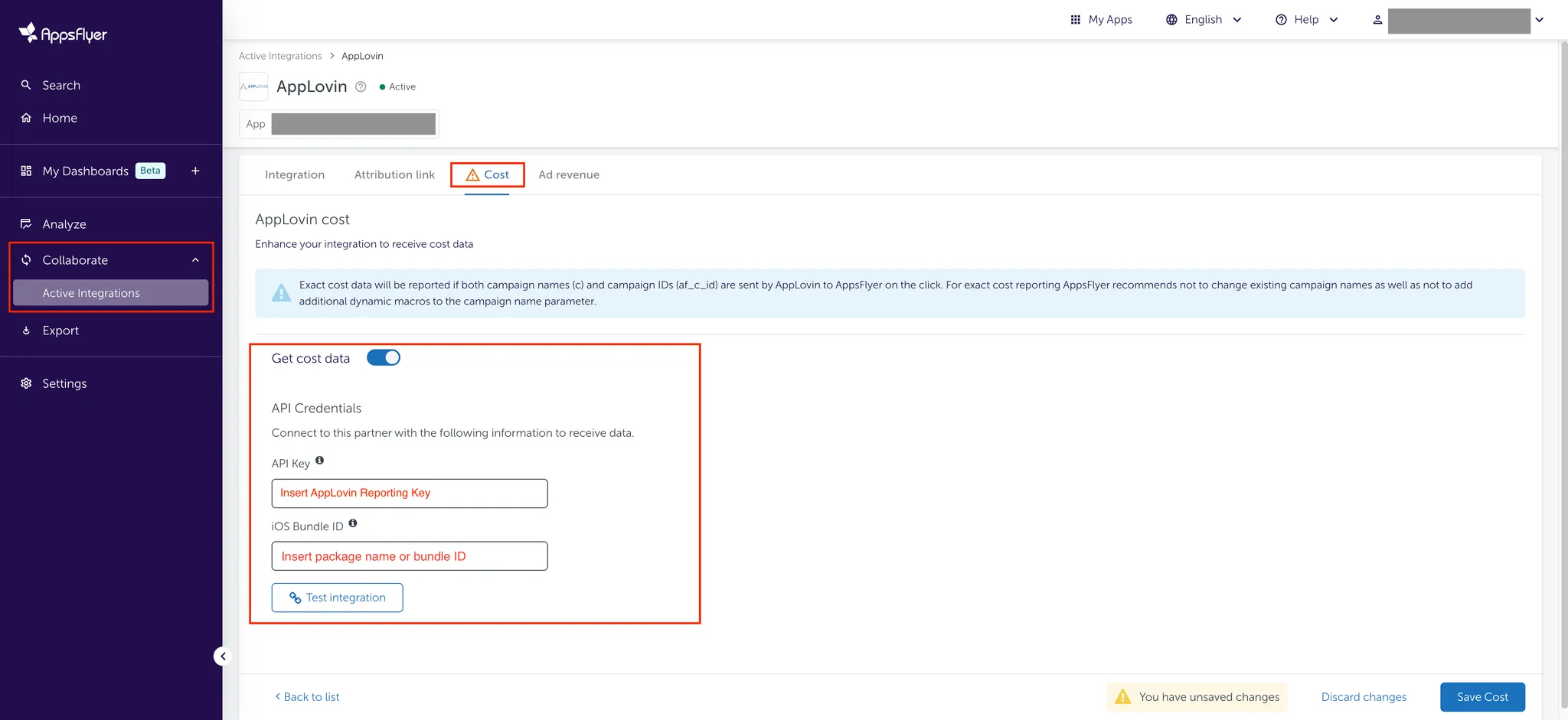Open Home from the sidebar icon

pyautogui.click(x=25, y=118)
